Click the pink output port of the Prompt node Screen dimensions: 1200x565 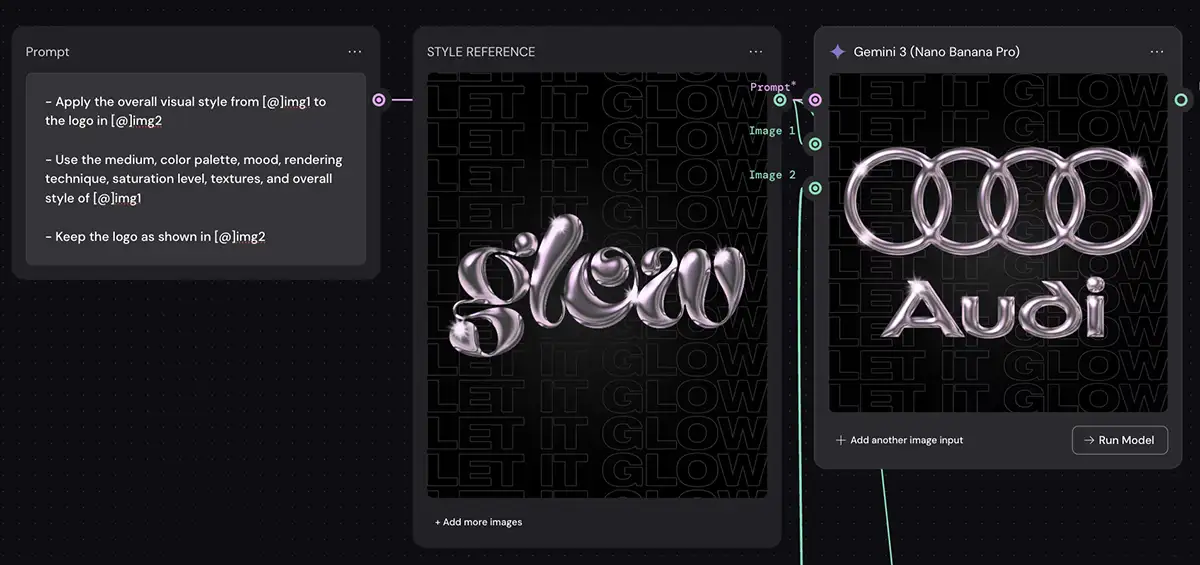click(x=379, y=100)
